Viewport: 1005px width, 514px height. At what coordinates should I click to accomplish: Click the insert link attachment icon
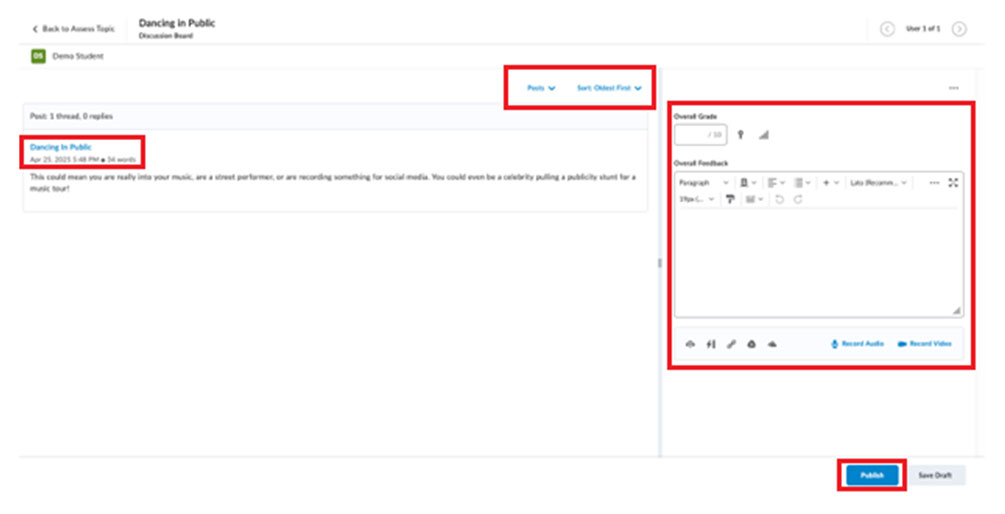731,344
